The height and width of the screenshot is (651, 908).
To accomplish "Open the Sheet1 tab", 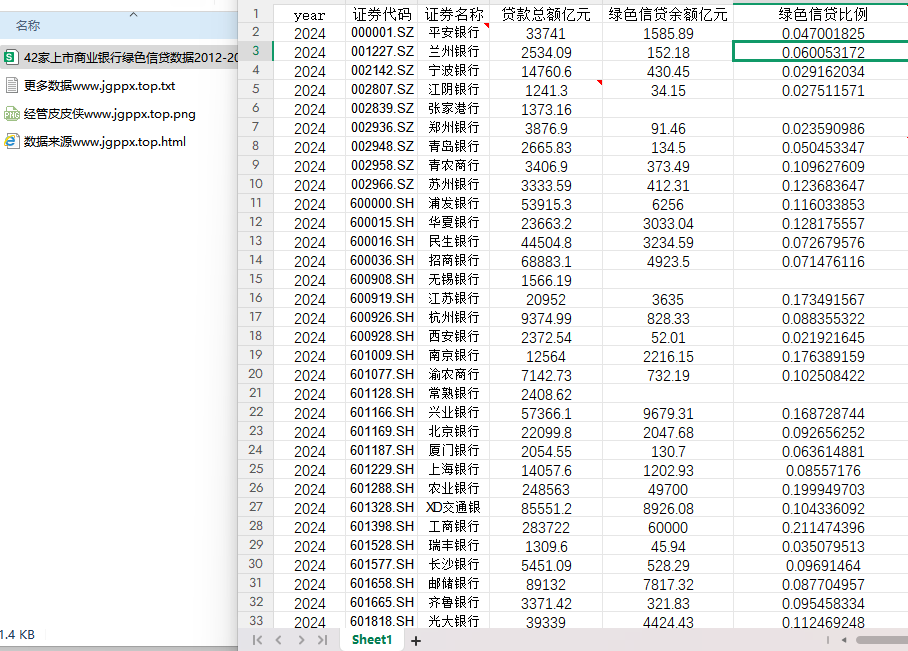I will click(x=372, y=639).
